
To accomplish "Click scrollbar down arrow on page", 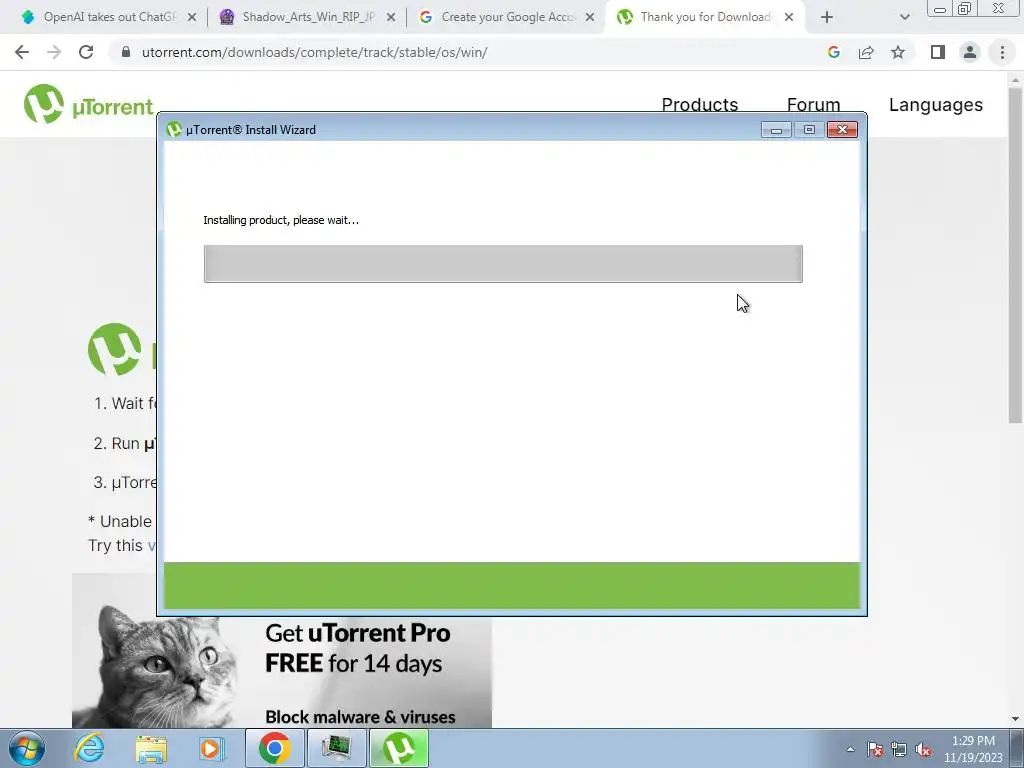I will pos(1015,719).
